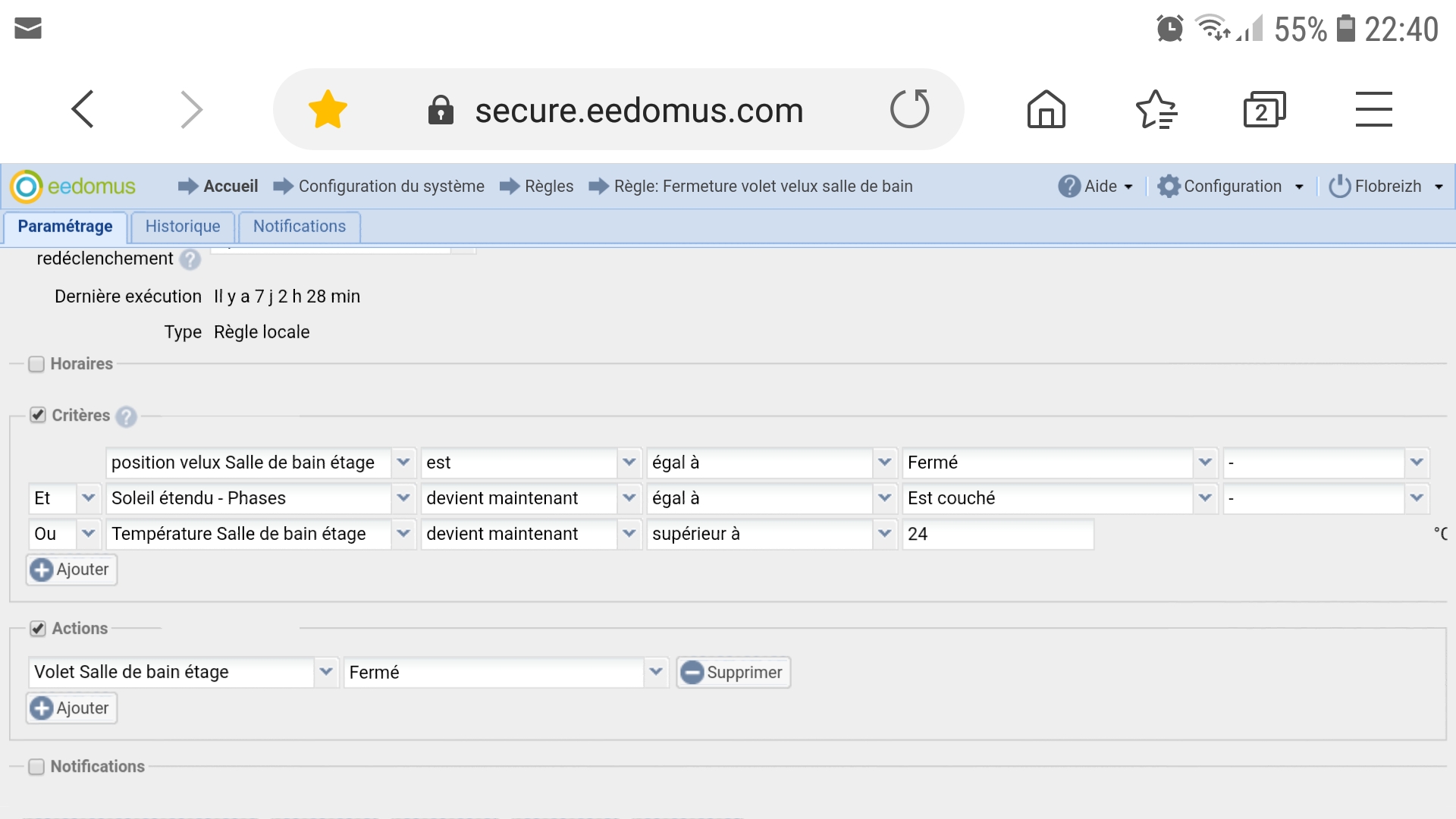Image resolution: width=1456 pixels, height=819 pixels.
Task: Uncheck the Critères checkbox
Action: click(38, 415)
